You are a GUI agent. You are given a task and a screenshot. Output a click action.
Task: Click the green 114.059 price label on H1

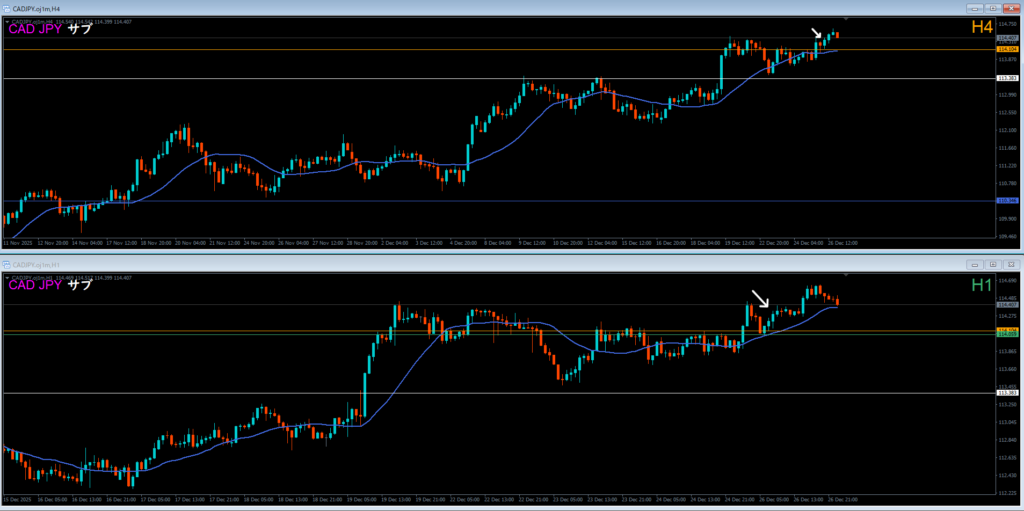[1006, 335]
